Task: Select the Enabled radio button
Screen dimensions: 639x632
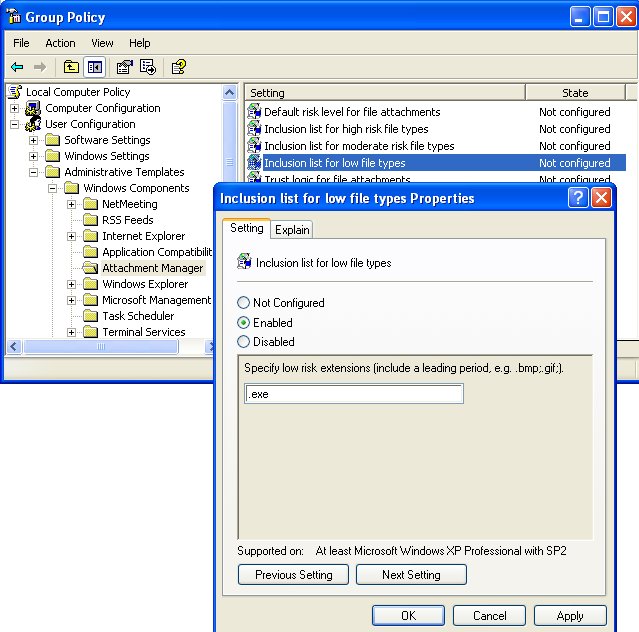Action: [x=244, y=323]
